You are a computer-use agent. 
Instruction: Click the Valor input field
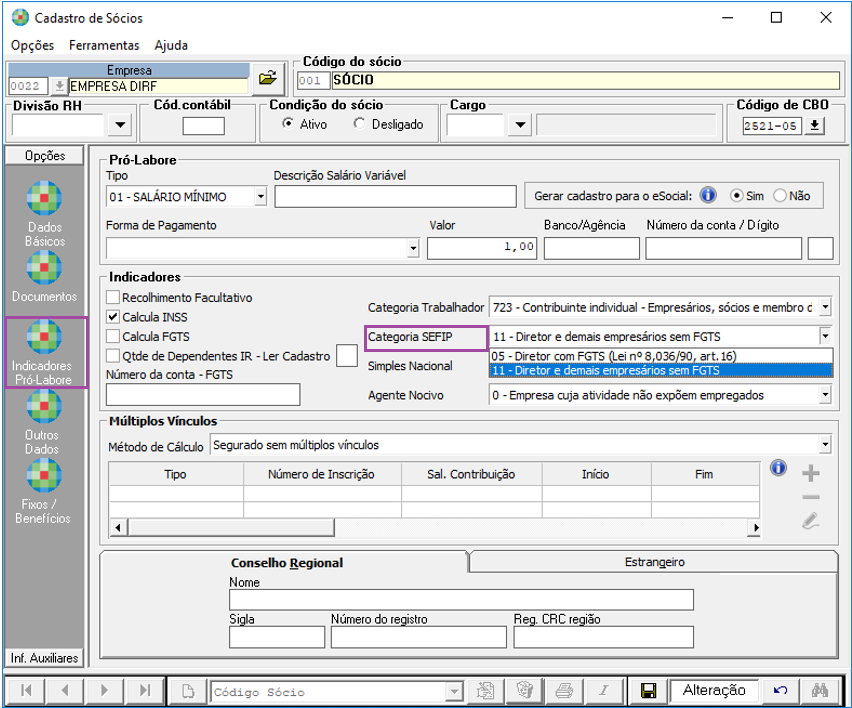pyautogui.click(x=481, y=248)
